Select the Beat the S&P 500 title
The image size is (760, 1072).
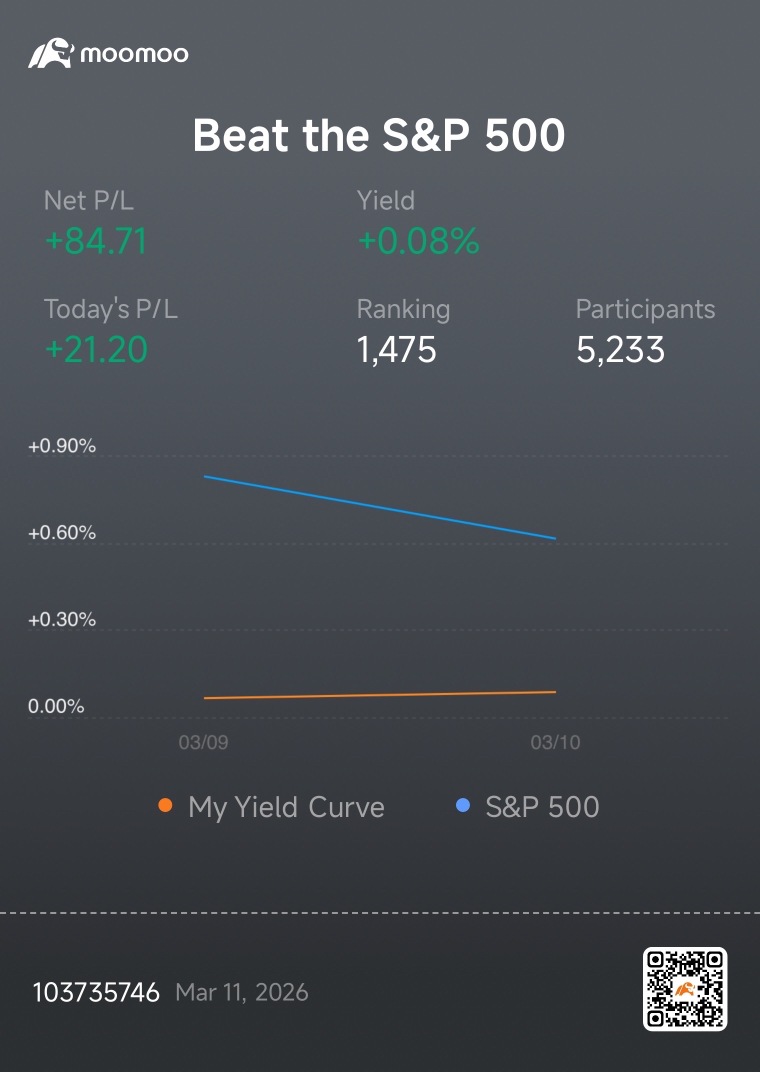click(x=379, y=135)
